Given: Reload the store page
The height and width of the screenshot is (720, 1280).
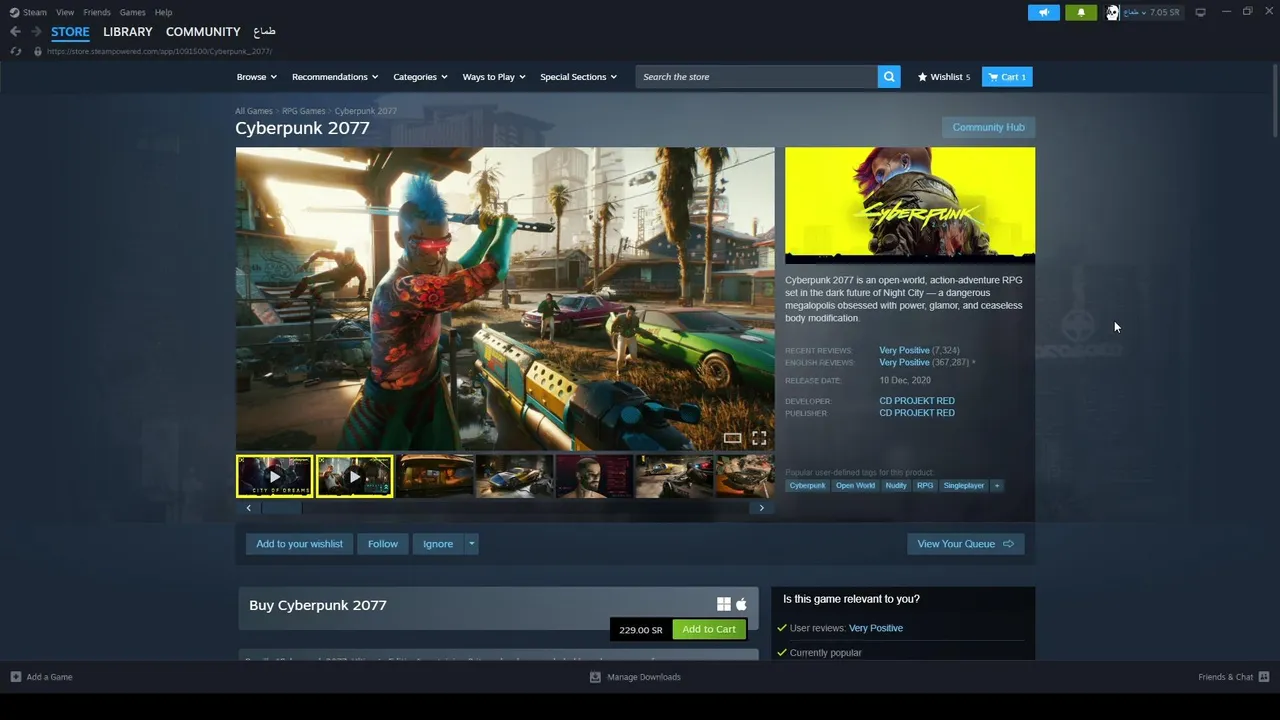Looking at the screenshot, I should (x=15, y=51).
